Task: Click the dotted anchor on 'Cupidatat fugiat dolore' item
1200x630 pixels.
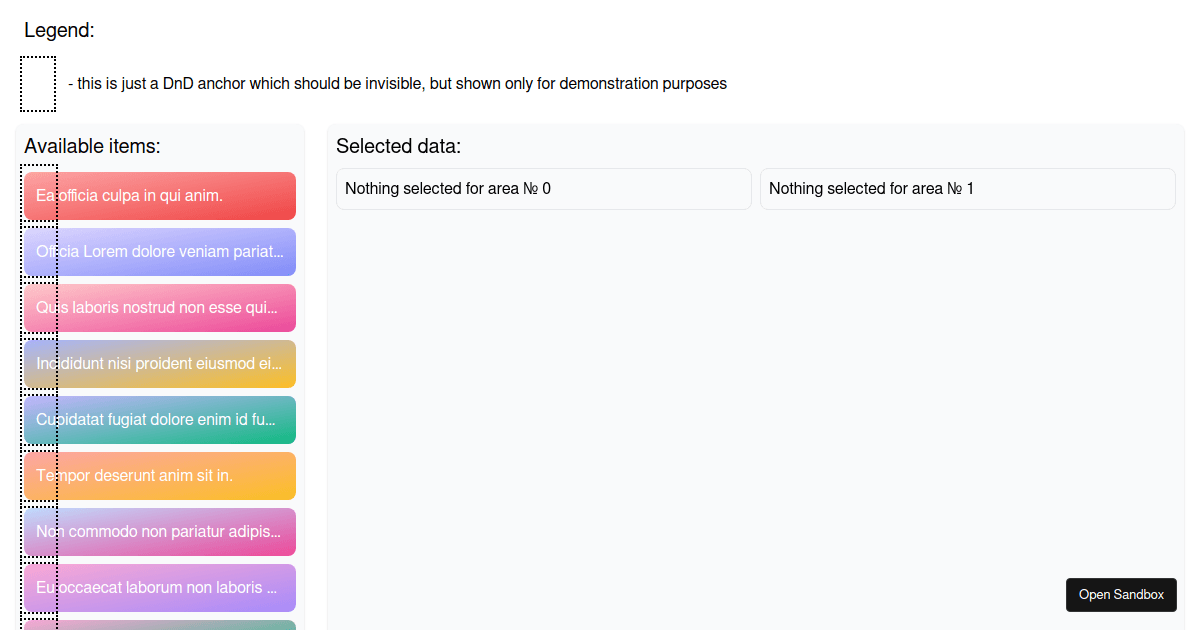Action: pyautogui.click(x=39, y=417)
